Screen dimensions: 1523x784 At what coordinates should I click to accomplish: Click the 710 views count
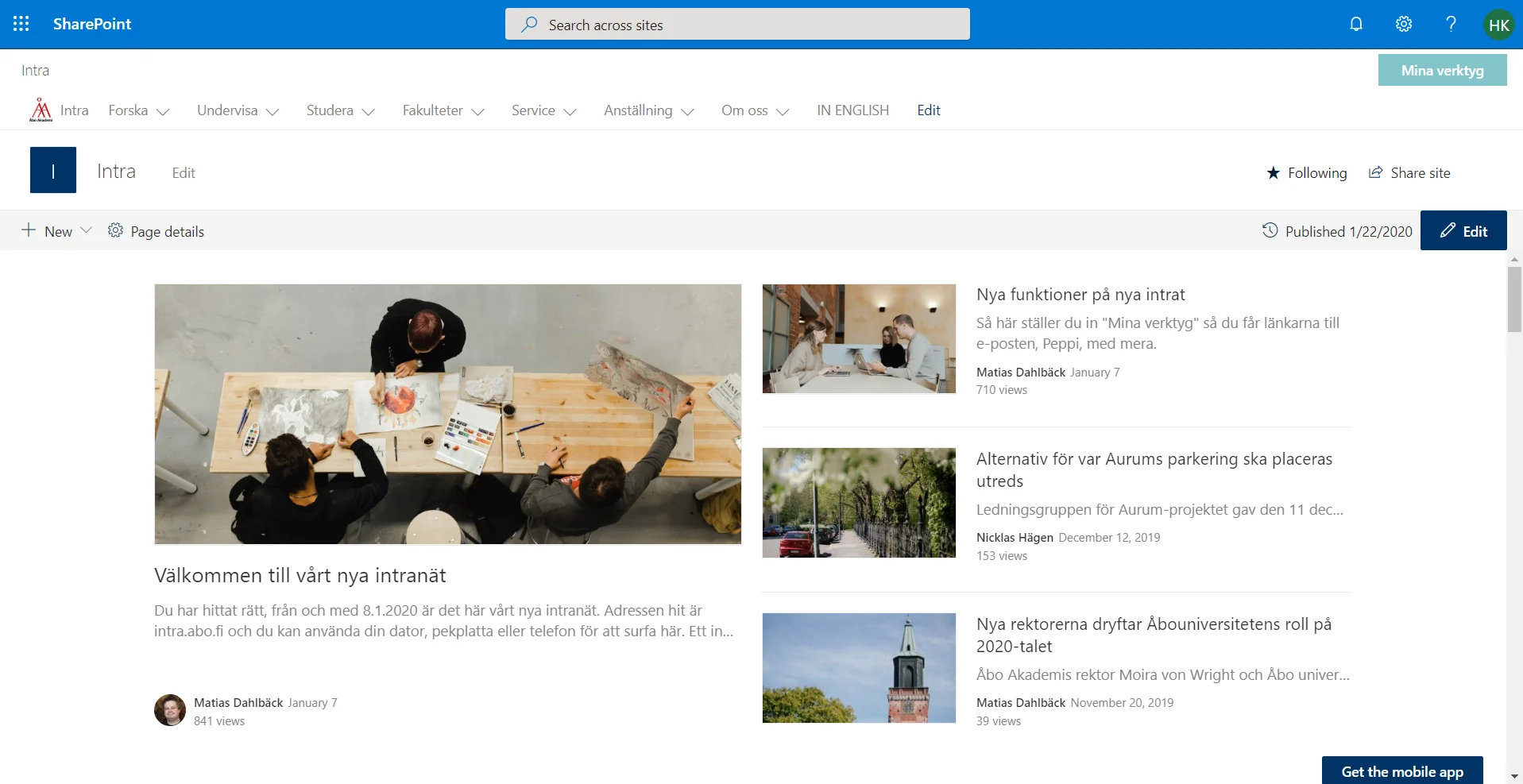point(1002,390)
